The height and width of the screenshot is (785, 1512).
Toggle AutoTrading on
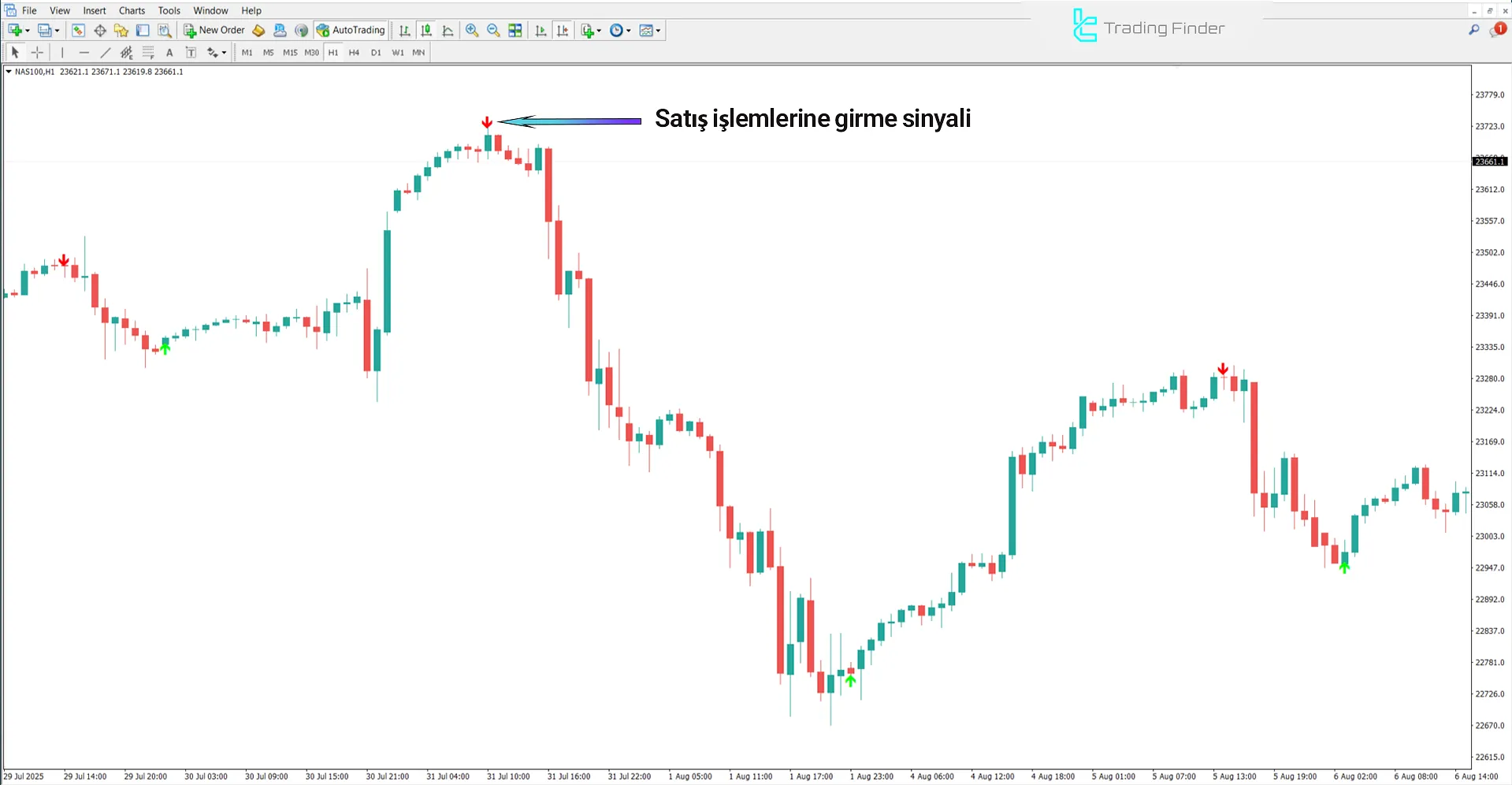(x=351, y=30)
